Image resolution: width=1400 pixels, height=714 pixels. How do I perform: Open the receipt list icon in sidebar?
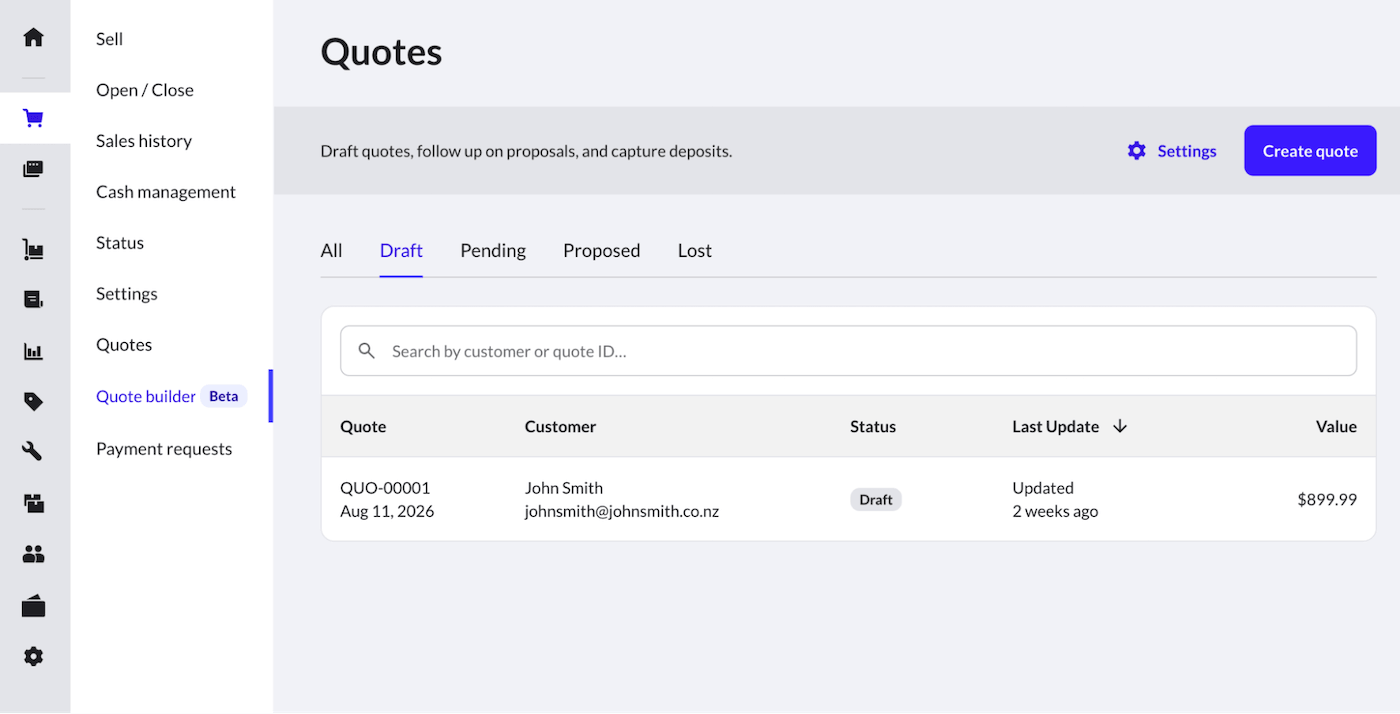coord(34,299)
